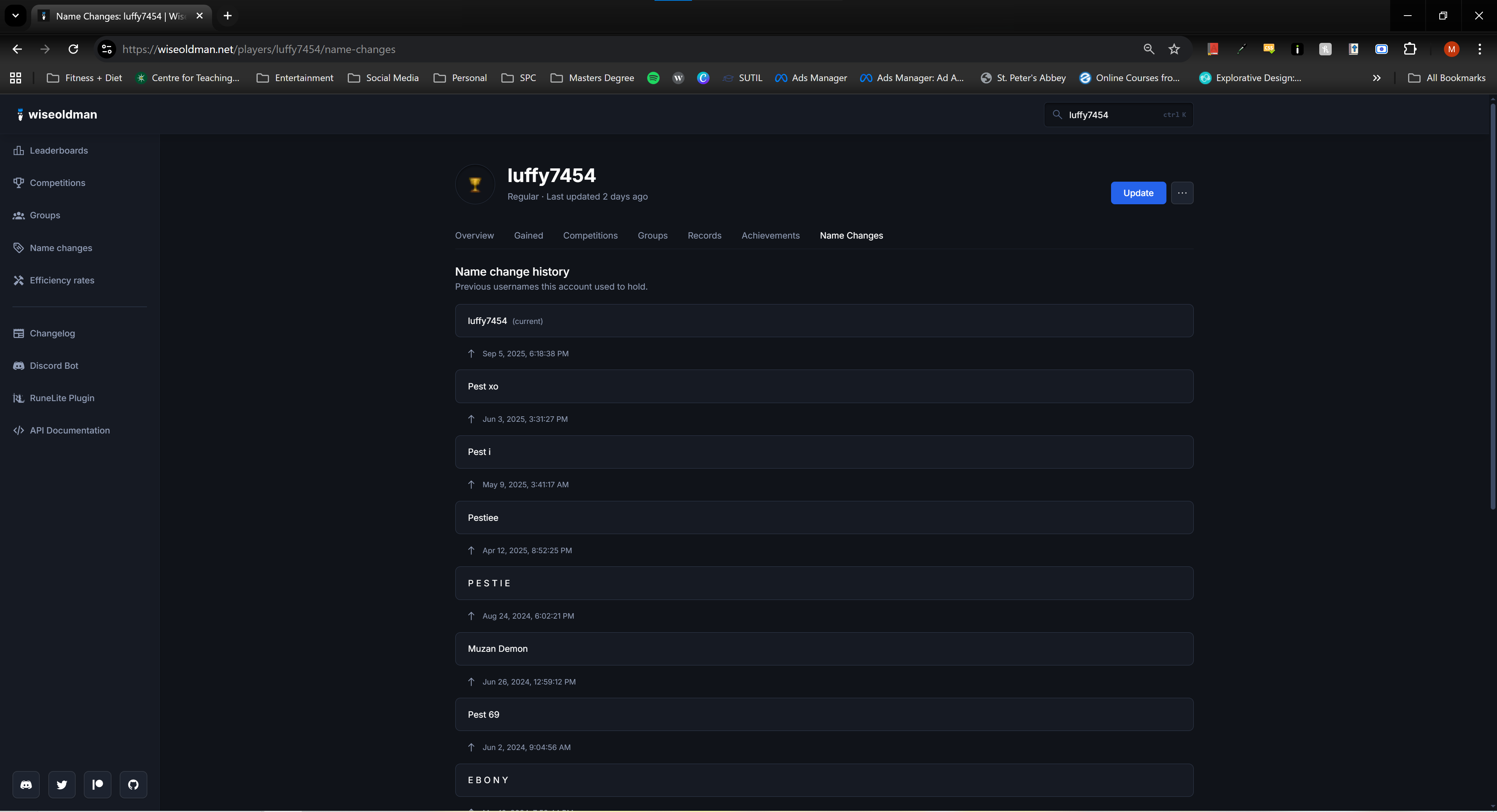The width and height of the screenshot is (1497, 812).
Task: Open the Chrome three-dot menu
Action: click(x=1479, y=50)
